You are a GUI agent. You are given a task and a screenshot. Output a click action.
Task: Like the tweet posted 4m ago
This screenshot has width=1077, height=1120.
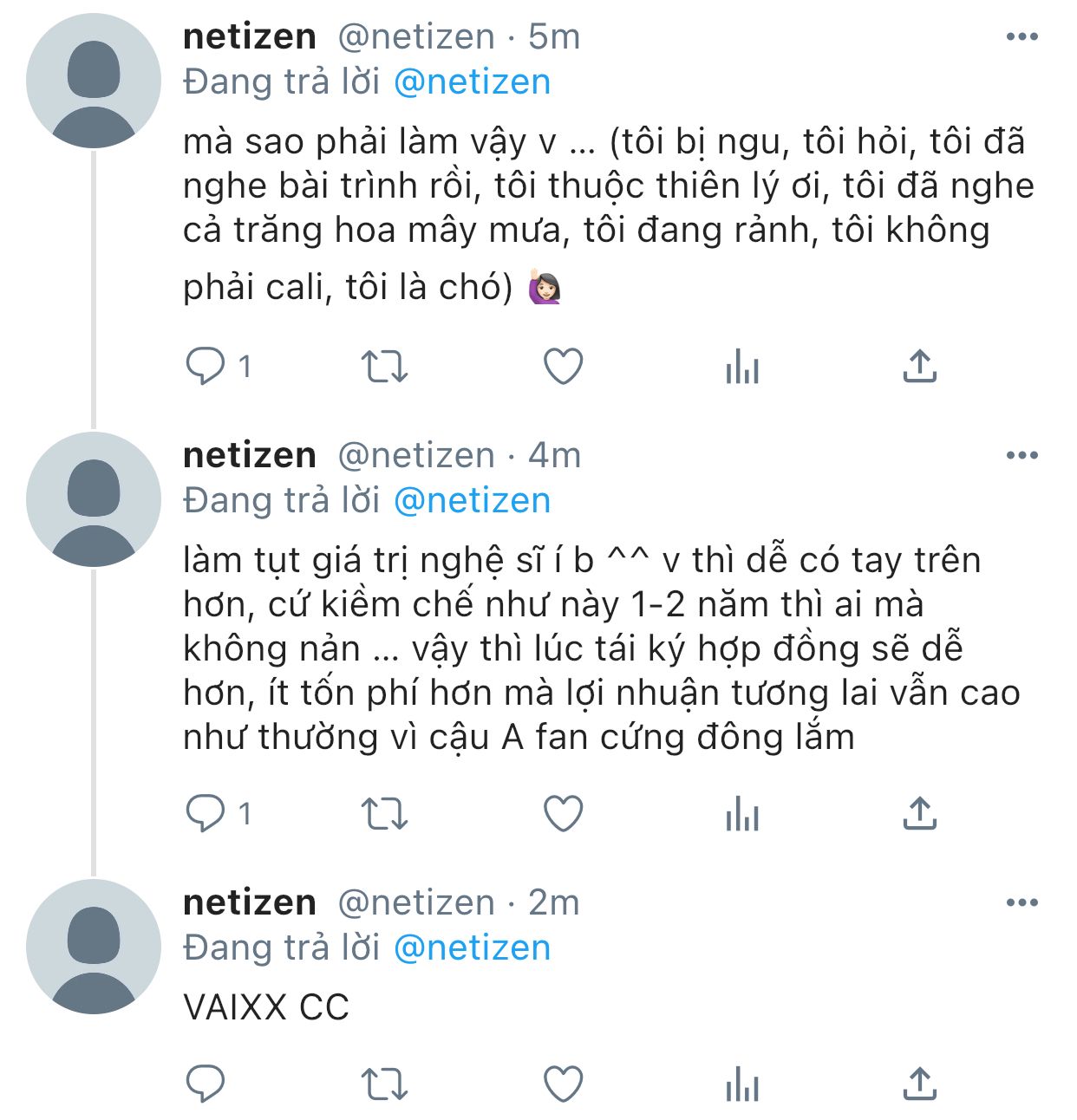point(564,814)
